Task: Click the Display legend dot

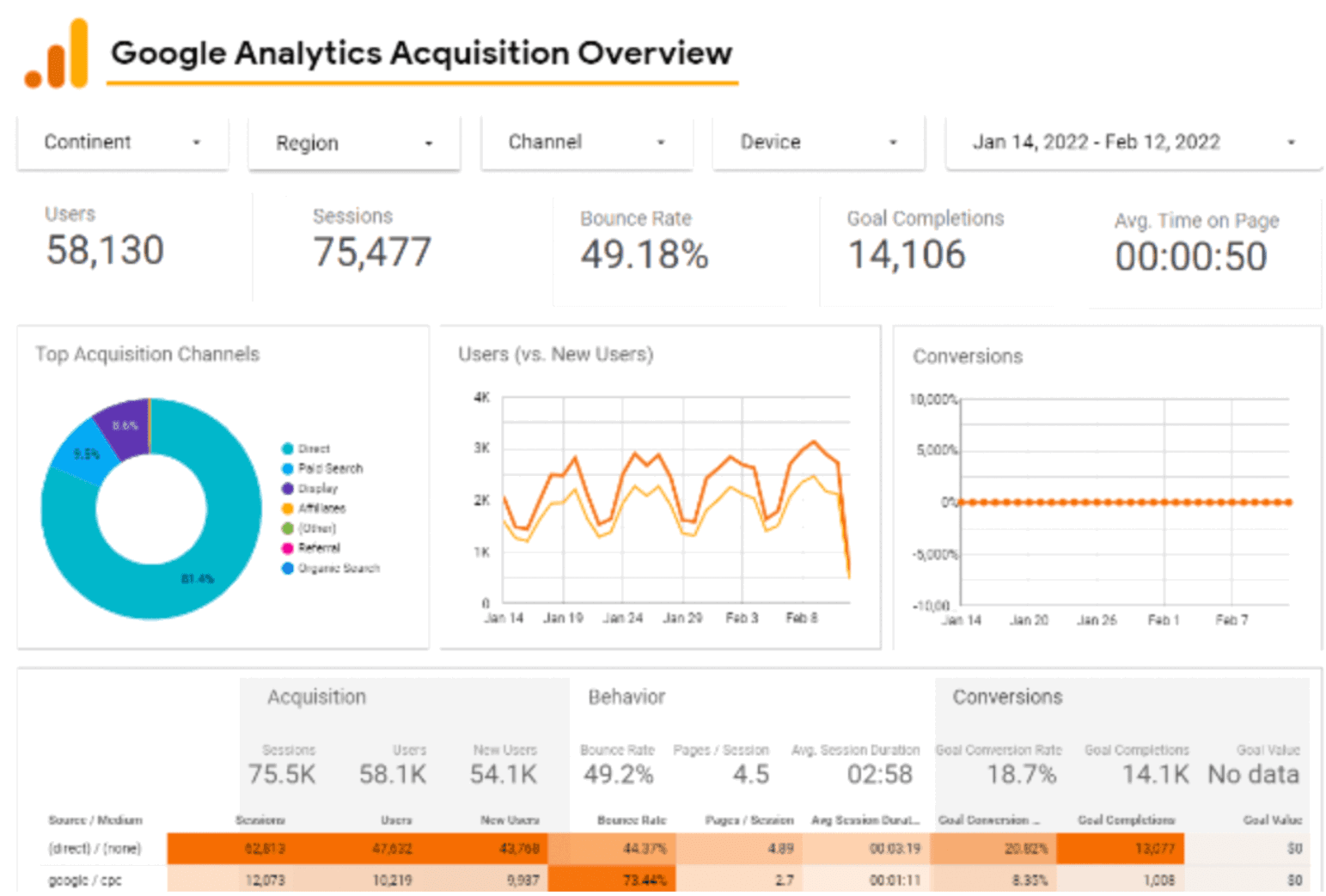Action: (286, 488)
